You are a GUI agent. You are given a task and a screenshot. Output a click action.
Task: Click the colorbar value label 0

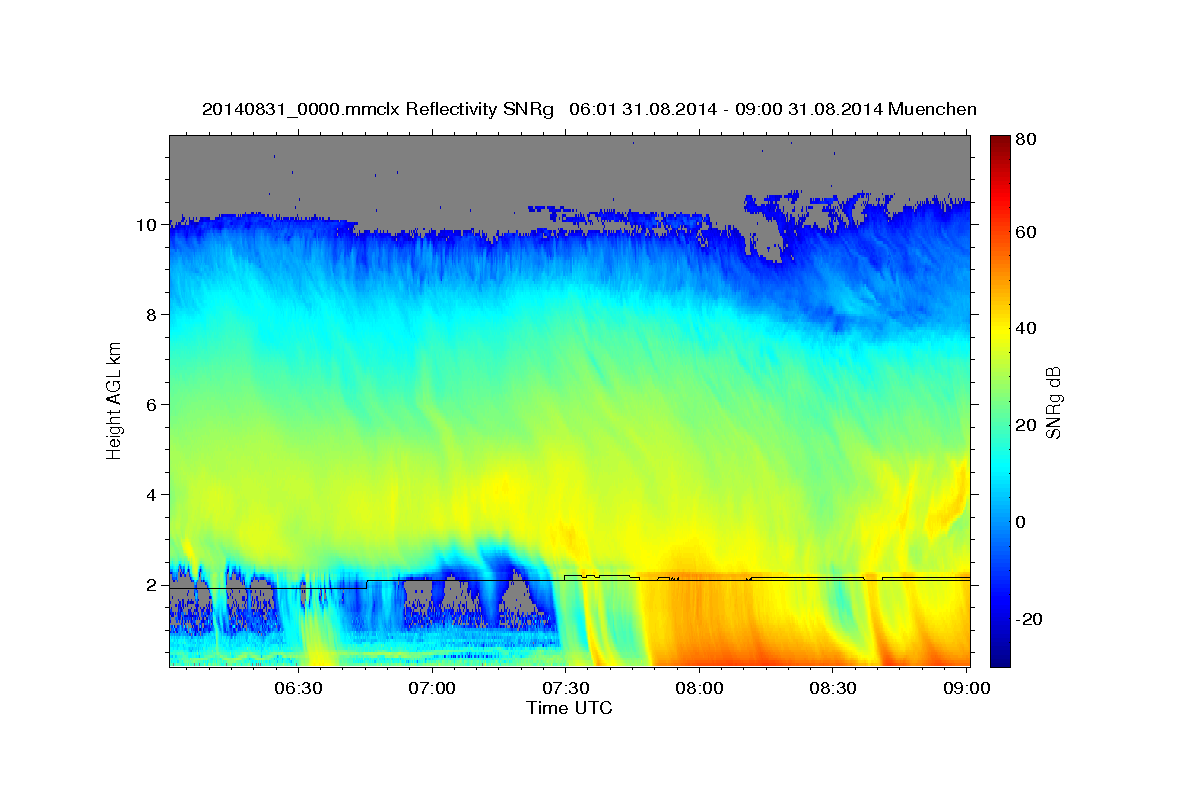coord(1023,522)
